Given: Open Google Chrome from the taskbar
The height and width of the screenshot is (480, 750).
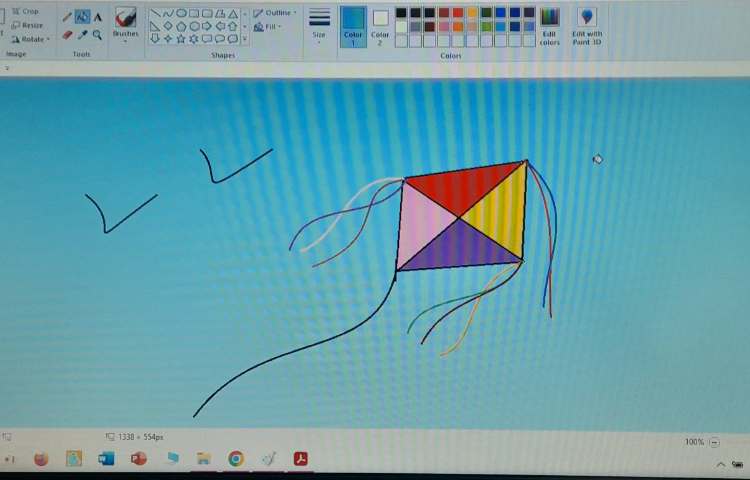Looking at the screenshot, I should (236, 459).
